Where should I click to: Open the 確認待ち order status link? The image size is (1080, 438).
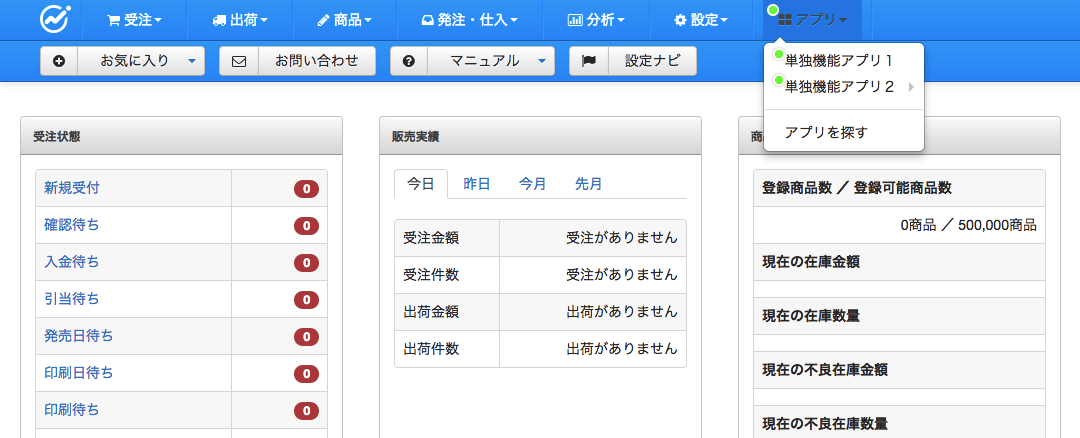(x=72, y=225)
